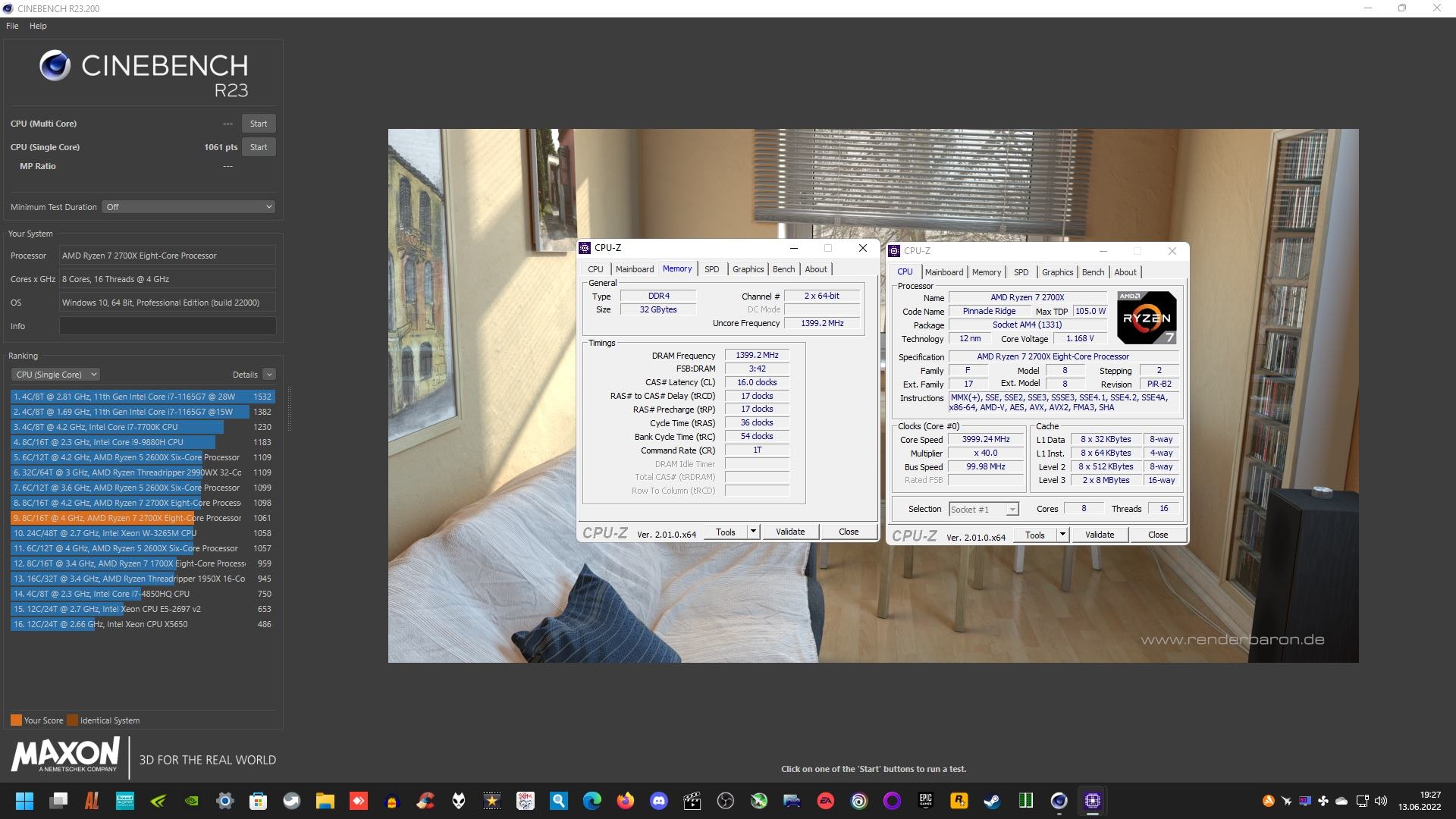Open the Windows Start menu
1456x819 pixels.
point(24,801)
